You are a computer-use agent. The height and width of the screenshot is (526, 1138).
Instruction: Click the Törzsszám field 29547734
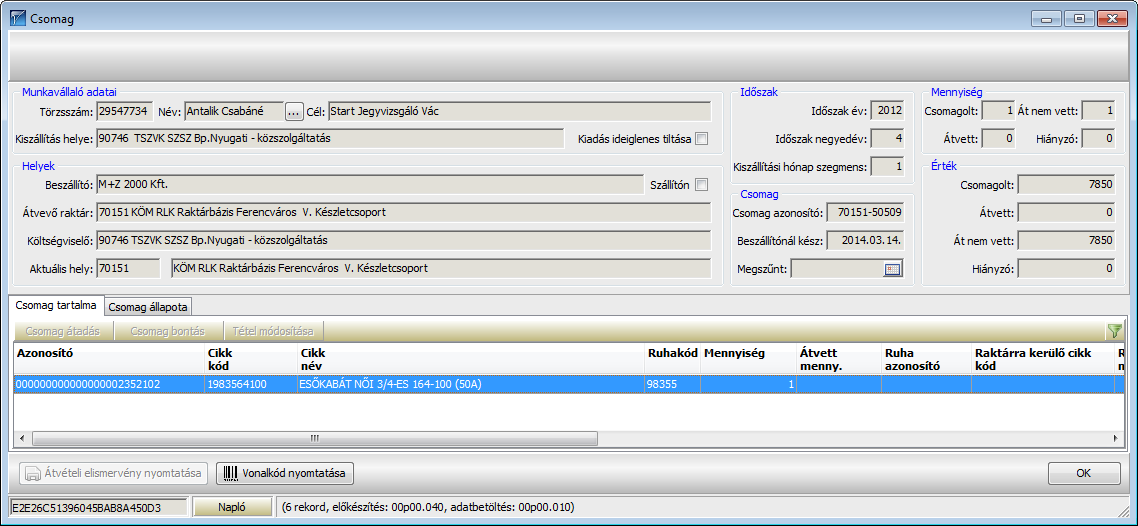click(124, 112)
